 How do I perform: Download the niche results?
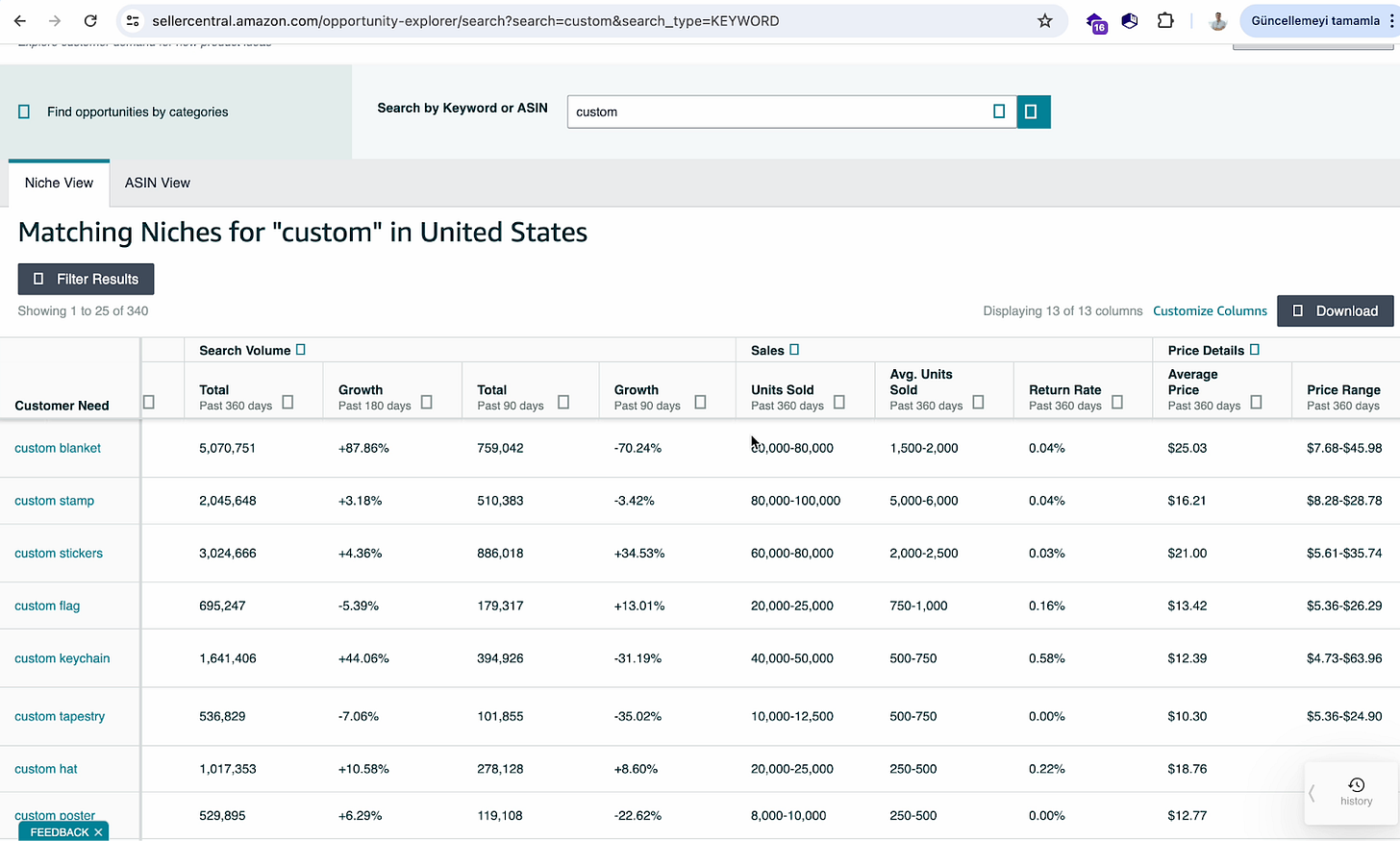(1335, 310)
